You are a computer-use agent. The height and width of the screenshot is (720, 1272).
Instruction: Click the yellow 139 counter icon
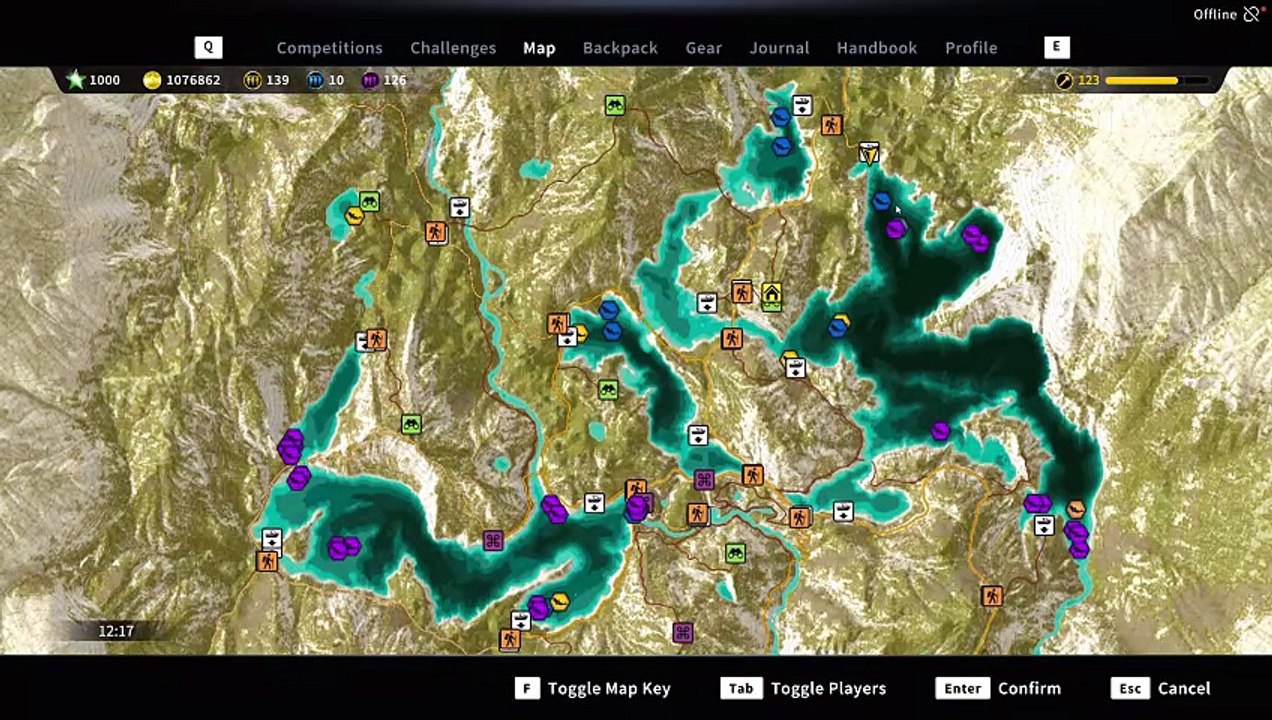point(253,80)
